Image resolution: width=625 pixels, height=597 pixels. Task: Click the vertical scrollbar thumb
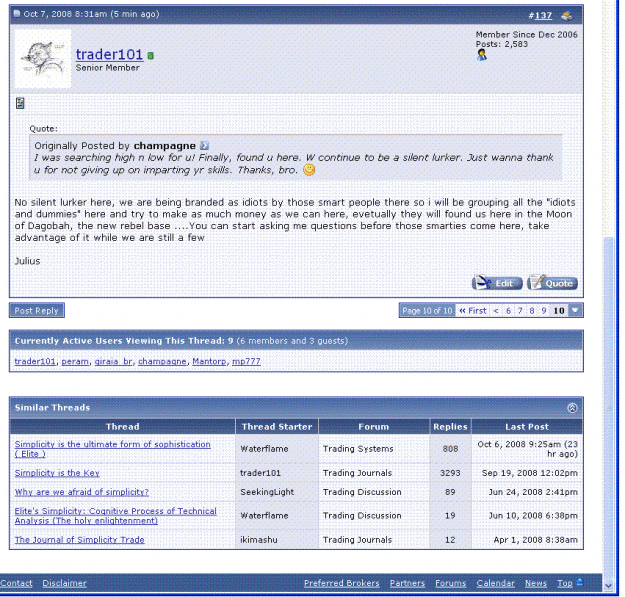[608, 407]
